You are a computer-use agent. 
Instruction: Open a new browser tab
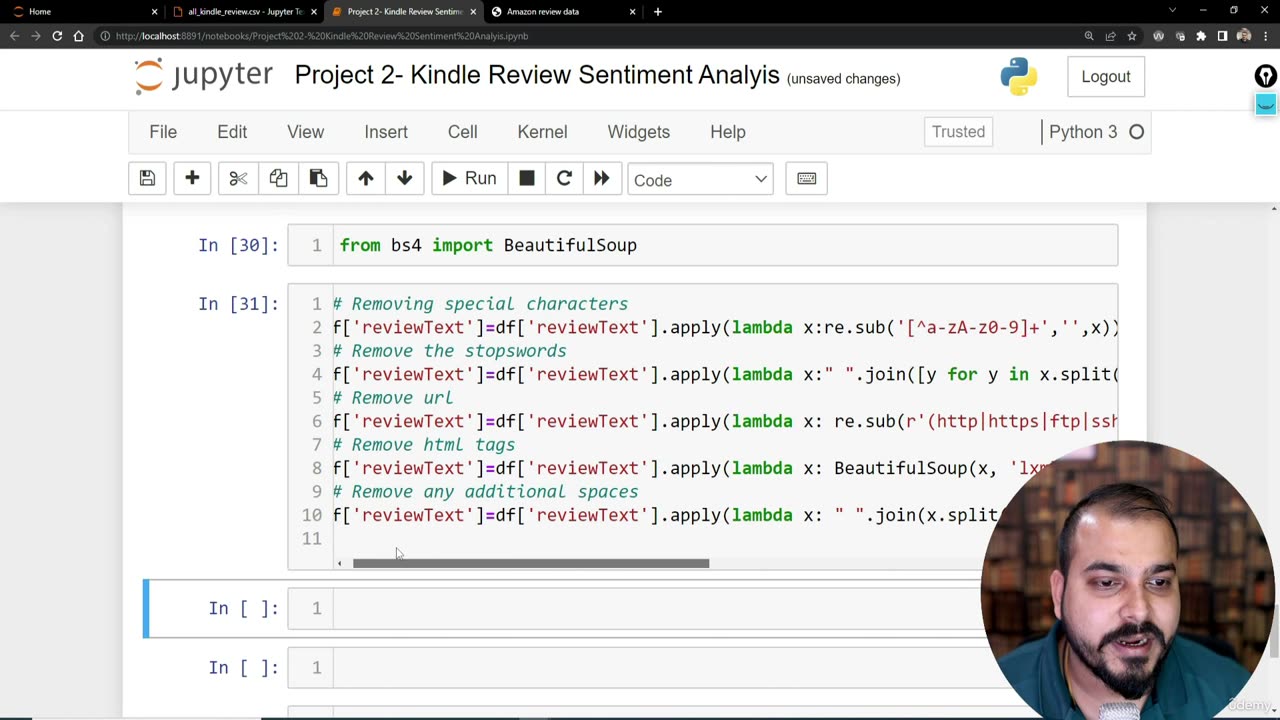657,12
